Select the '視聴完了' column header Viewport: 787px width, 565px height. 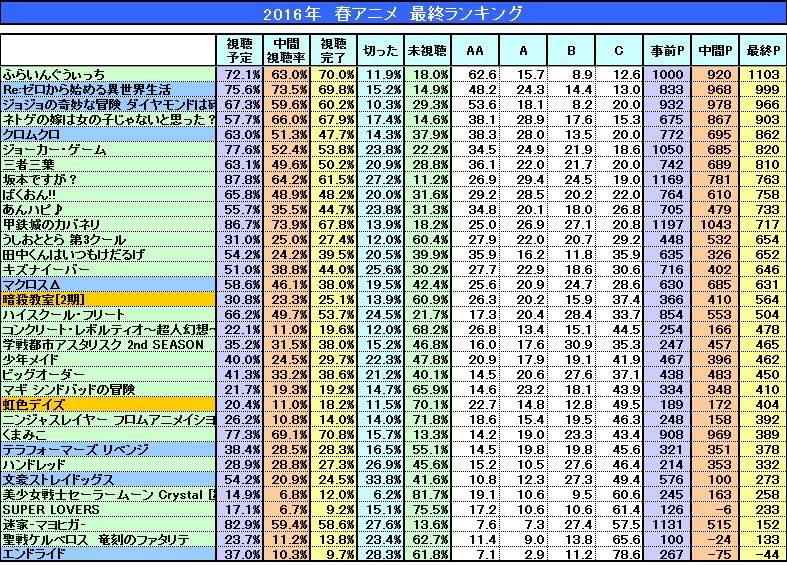tap(333, 50)
